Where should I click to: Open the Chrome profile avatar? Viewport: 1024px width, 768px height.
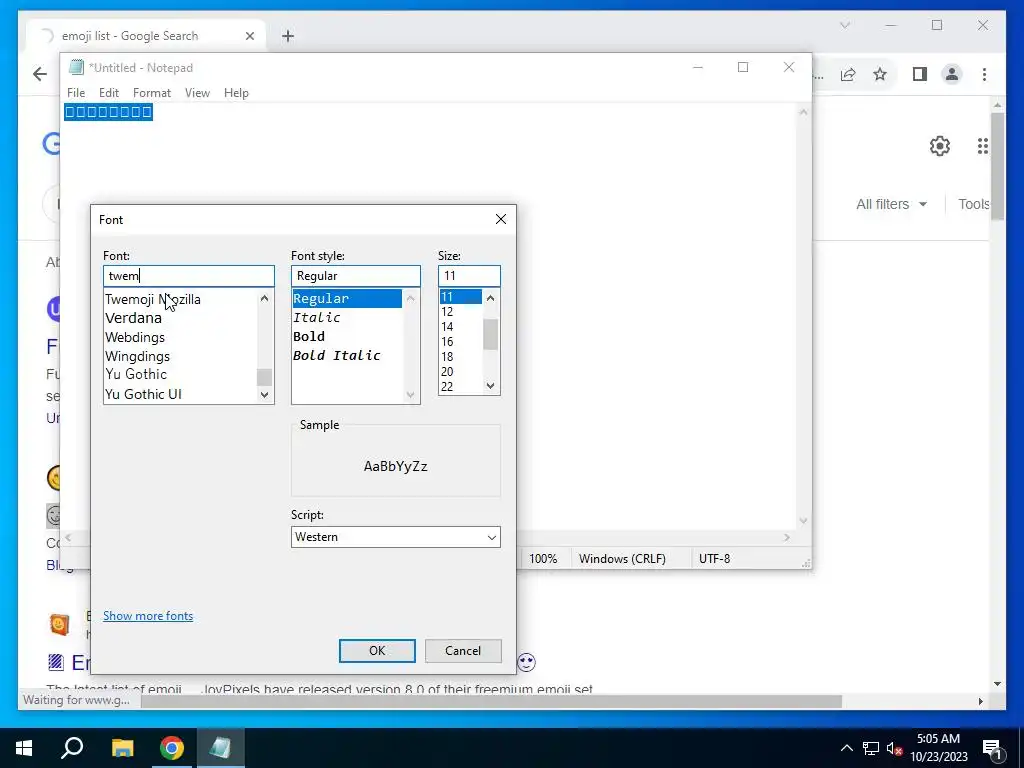(952, 74)
